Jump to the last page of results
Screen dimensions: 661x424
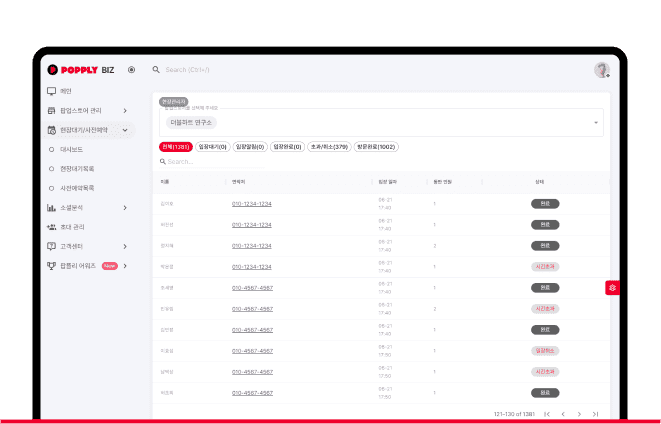point(595,414)
